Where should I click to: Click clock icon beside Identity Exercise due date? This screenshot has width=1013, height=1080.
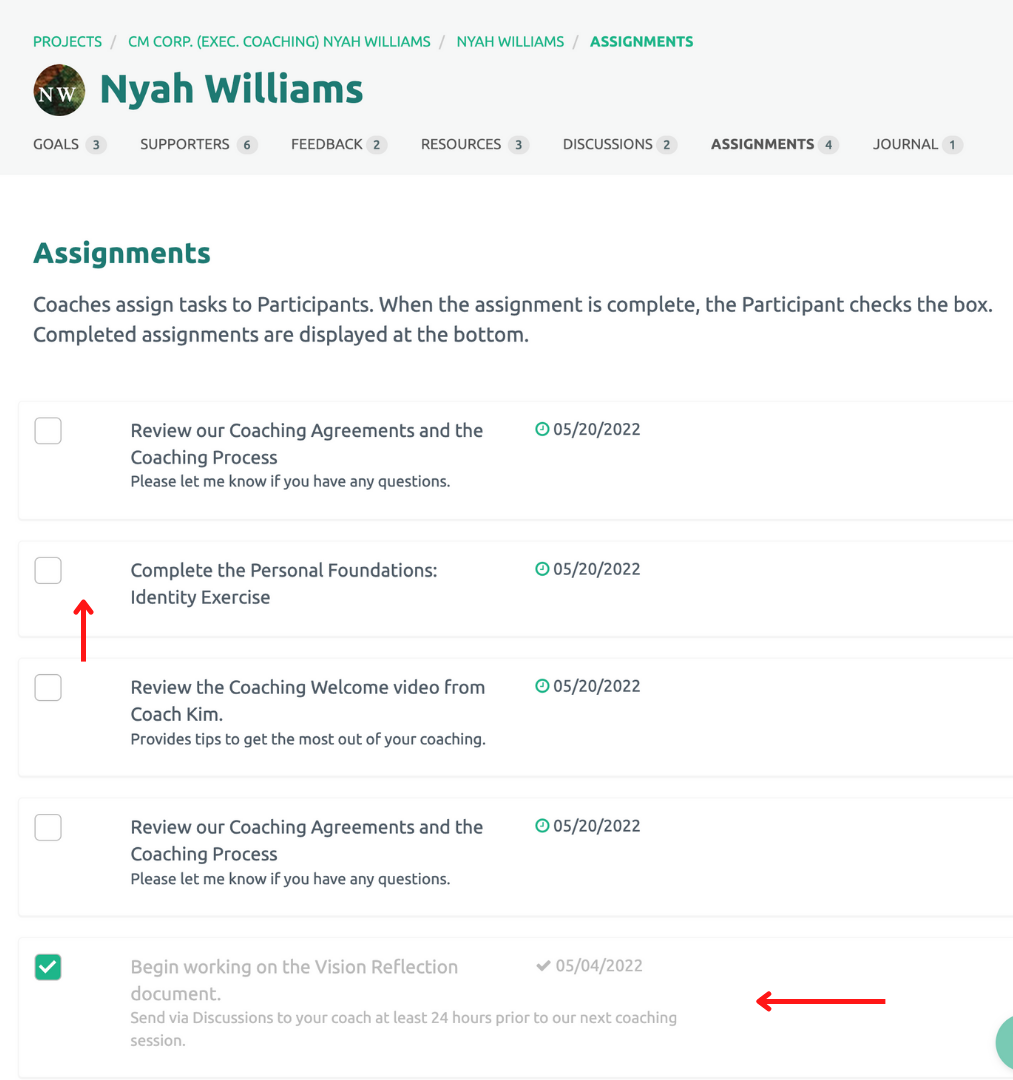(x=542, y=569)
